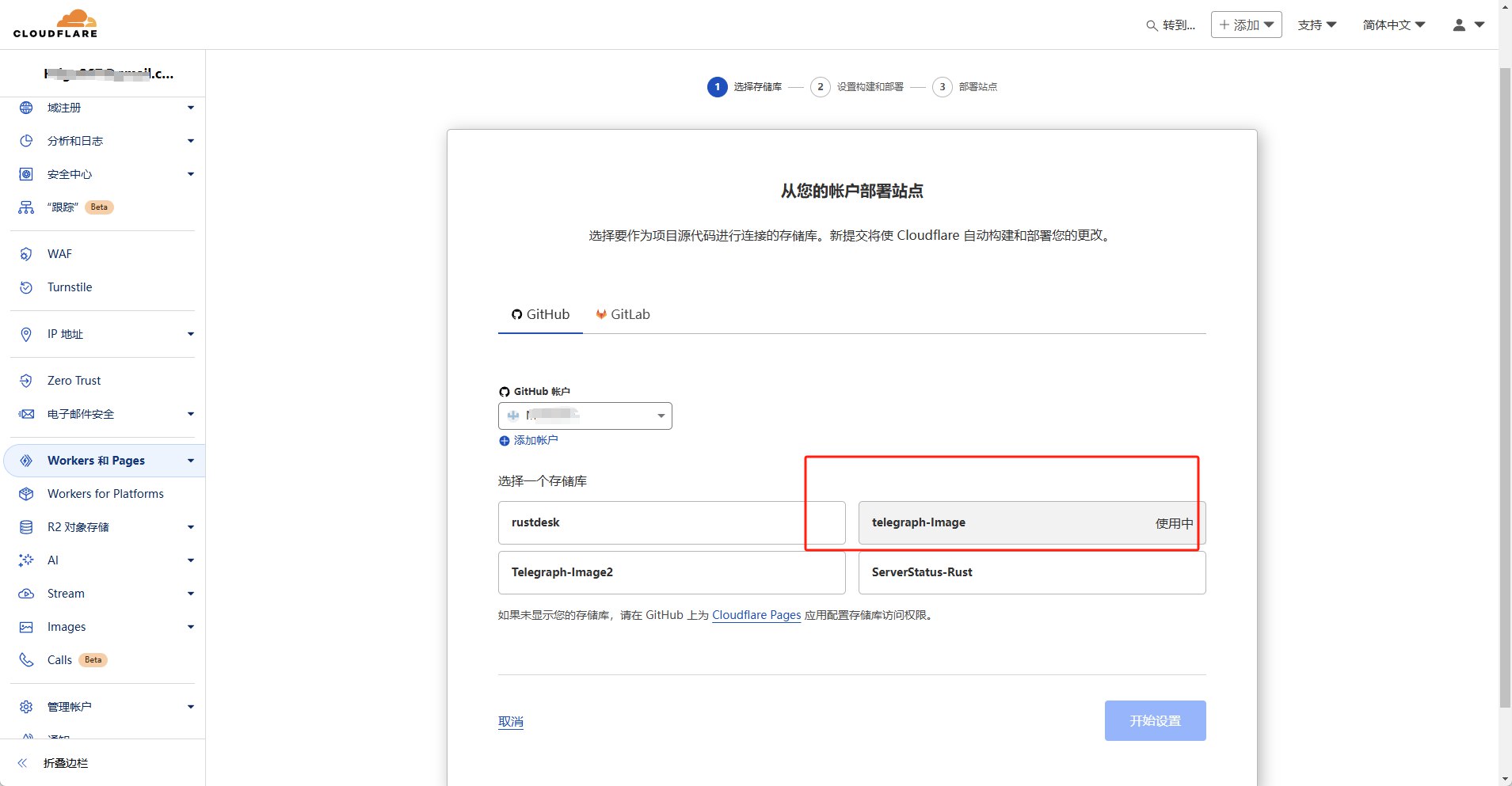The width and height of the screenshot is (1512, 786).
Task: Click the Stream cloud icon
Action: click(26, 594)
